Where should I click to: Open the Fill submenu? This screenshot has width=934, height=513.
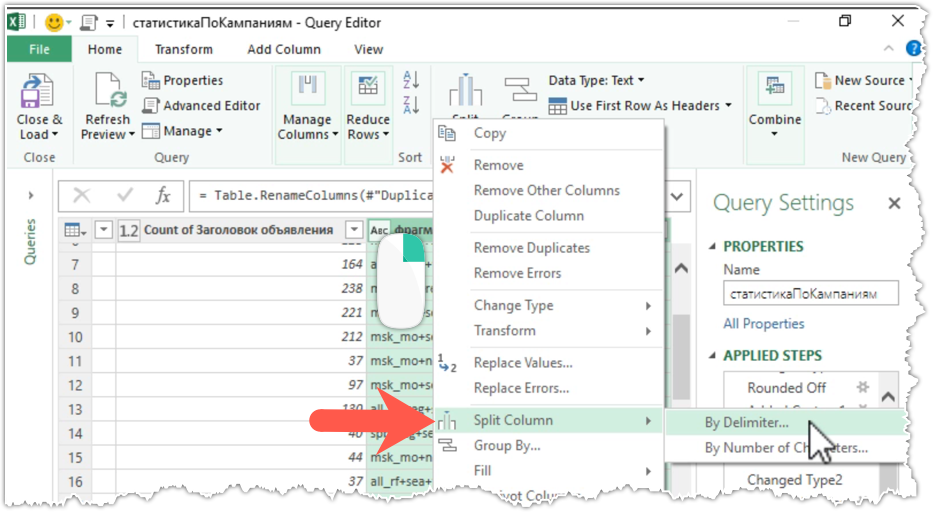pyautogui.click(x=549, y=471)
